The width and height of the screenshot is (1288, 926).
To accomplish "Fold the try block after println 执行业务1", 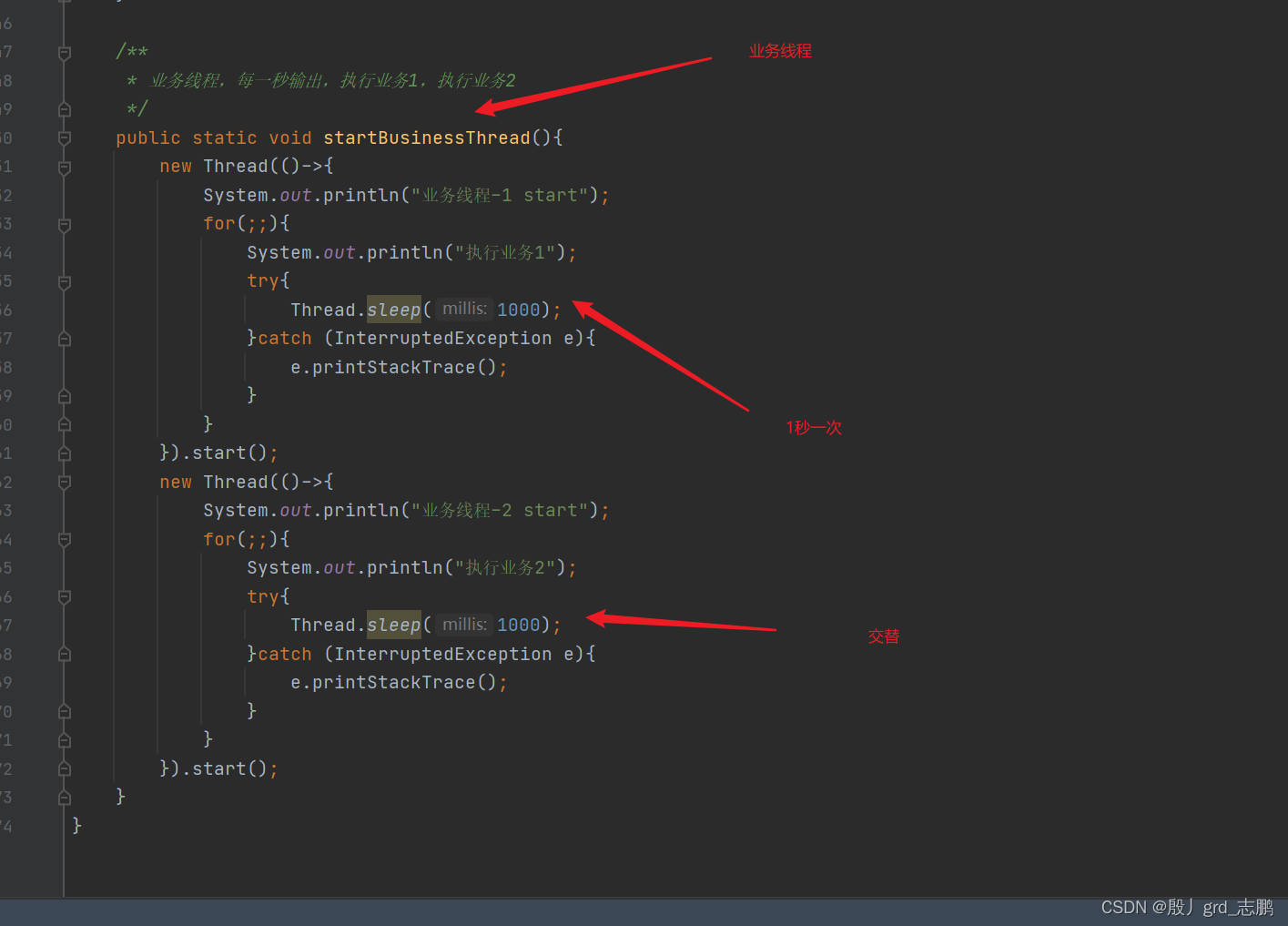I will 65,282.
